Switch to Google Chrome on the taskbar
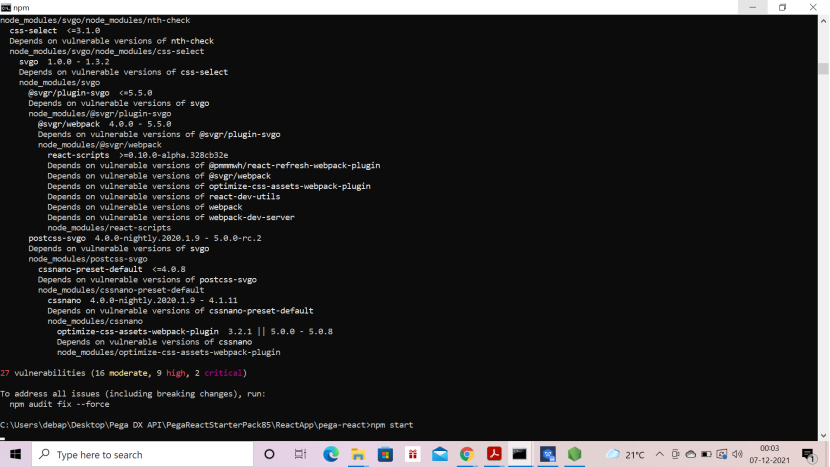830x467 pixels. (467, 454)
